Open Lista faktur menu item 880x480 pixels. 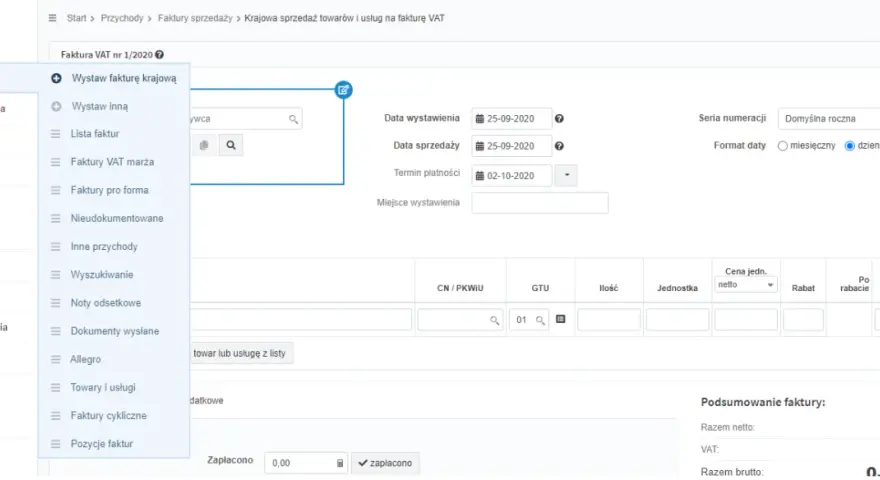click(95, 134)
